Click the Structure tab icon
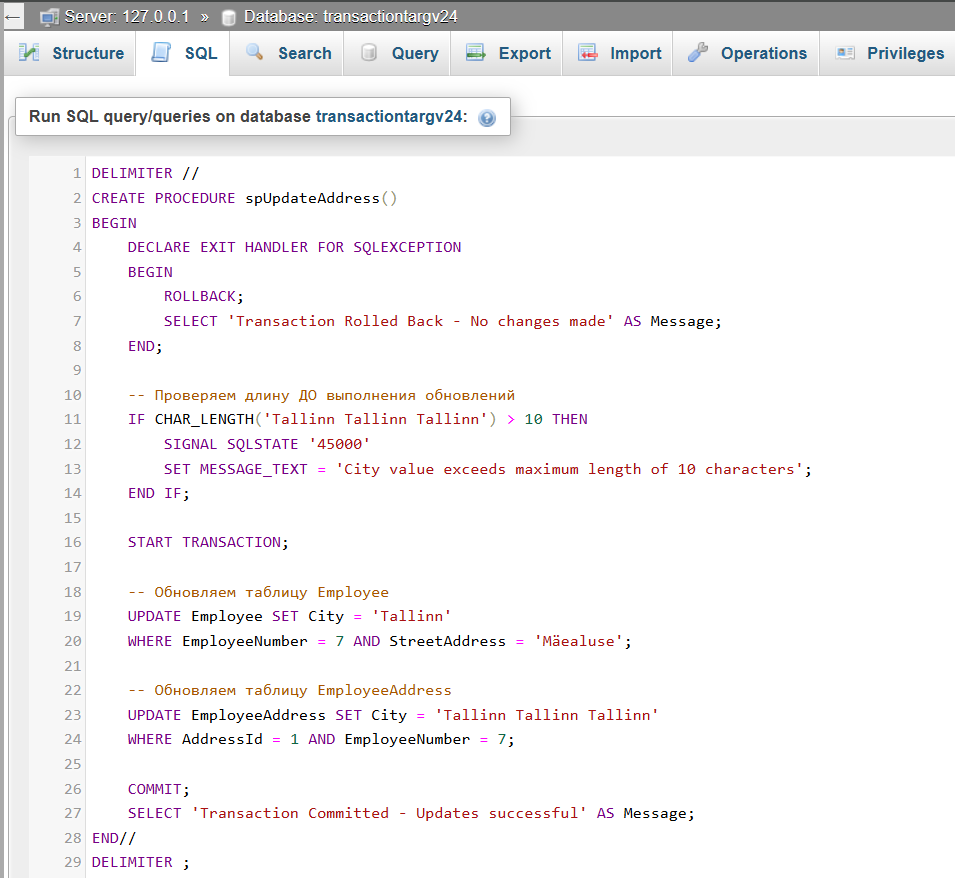The width and height of the screenshot is (955, 878). [29, 53]
